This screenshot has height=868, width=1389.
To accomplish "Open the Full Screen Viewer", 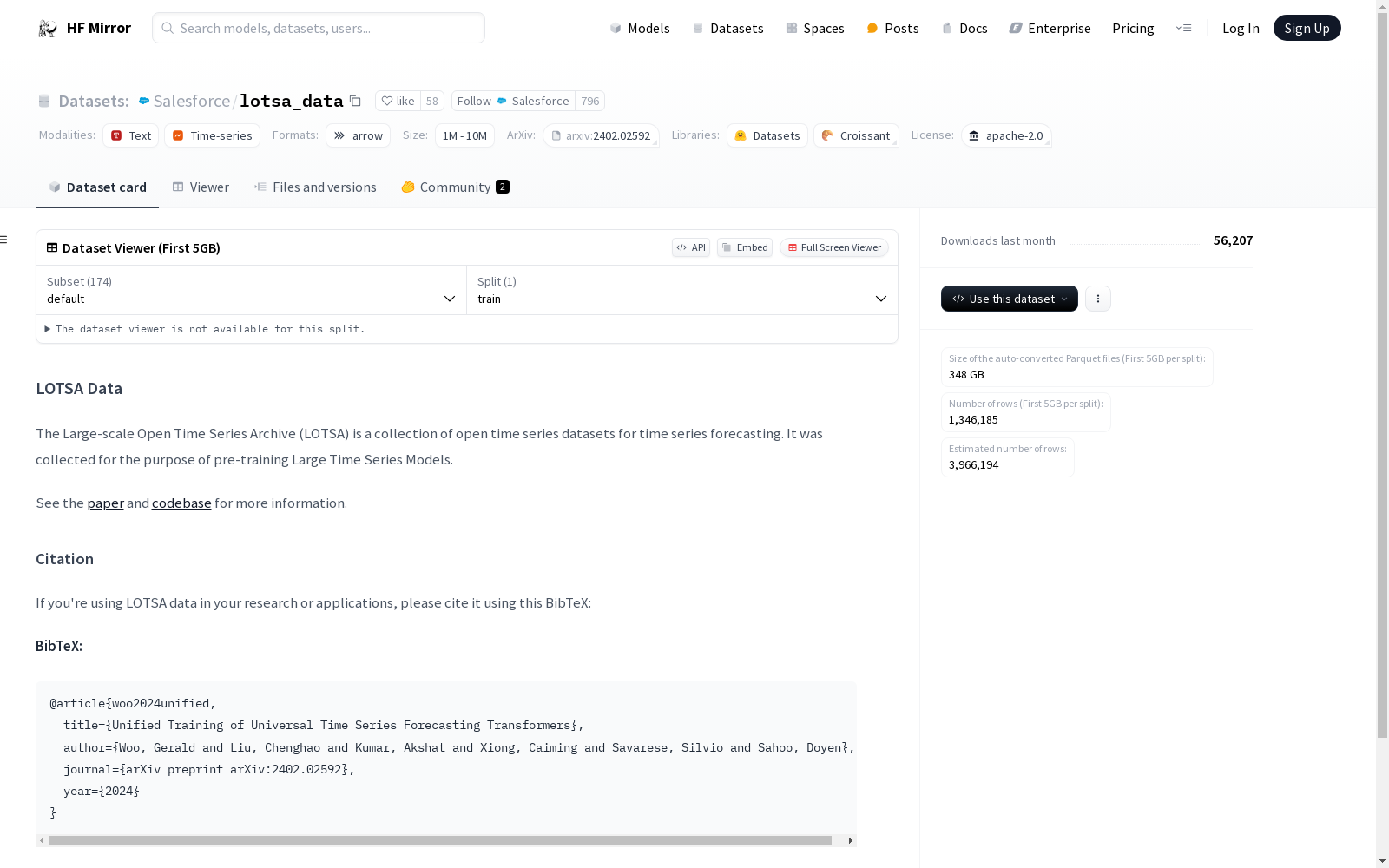I will tap(833, 247).
